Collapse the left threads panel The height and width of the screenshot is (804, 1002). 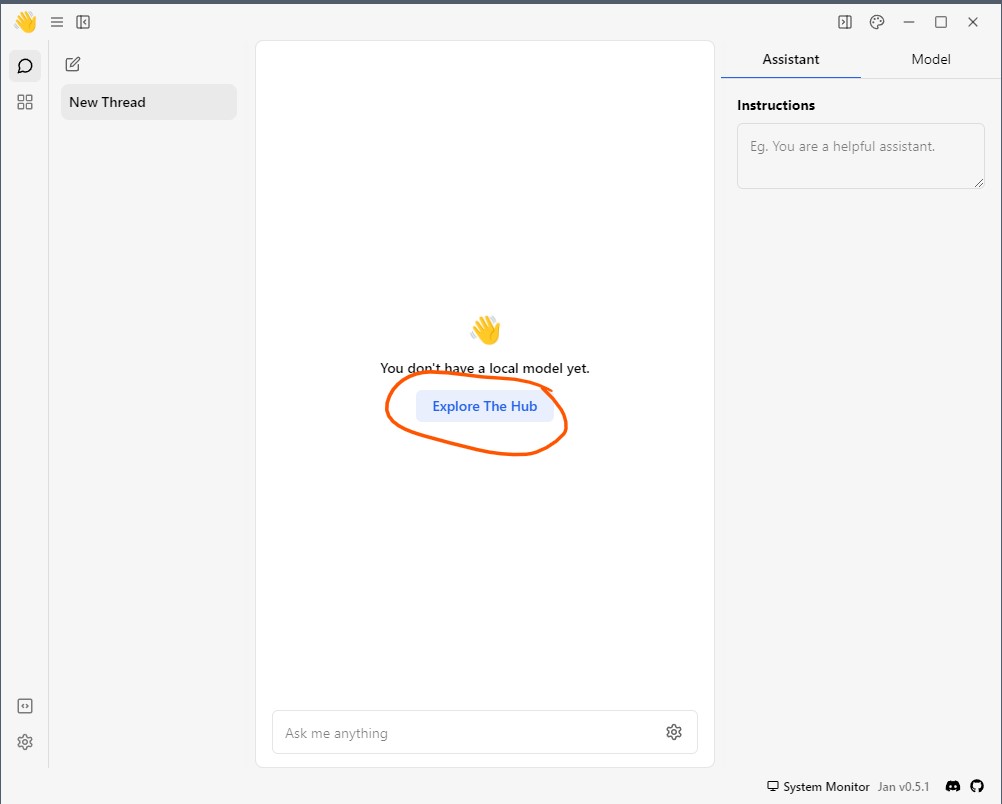83,22
